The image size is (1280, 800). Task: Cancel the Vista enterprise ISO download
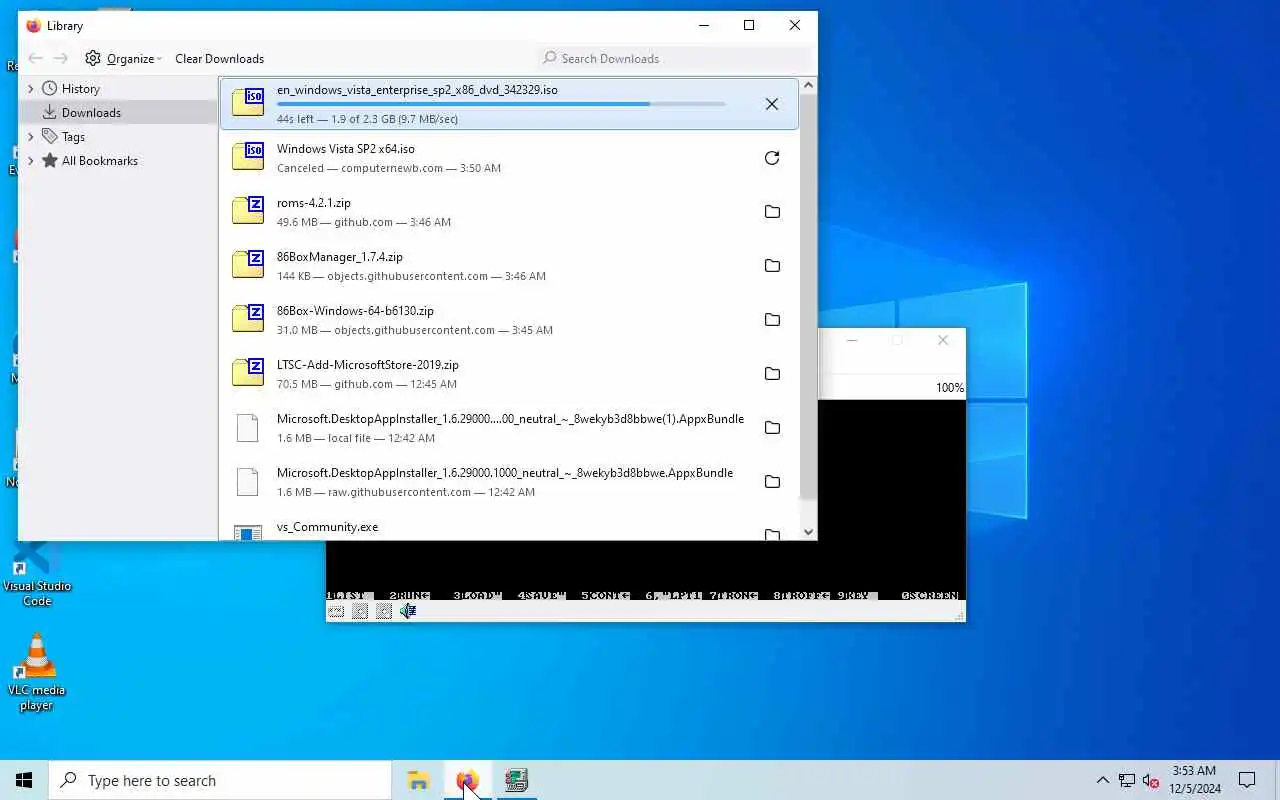pos(772,104)
